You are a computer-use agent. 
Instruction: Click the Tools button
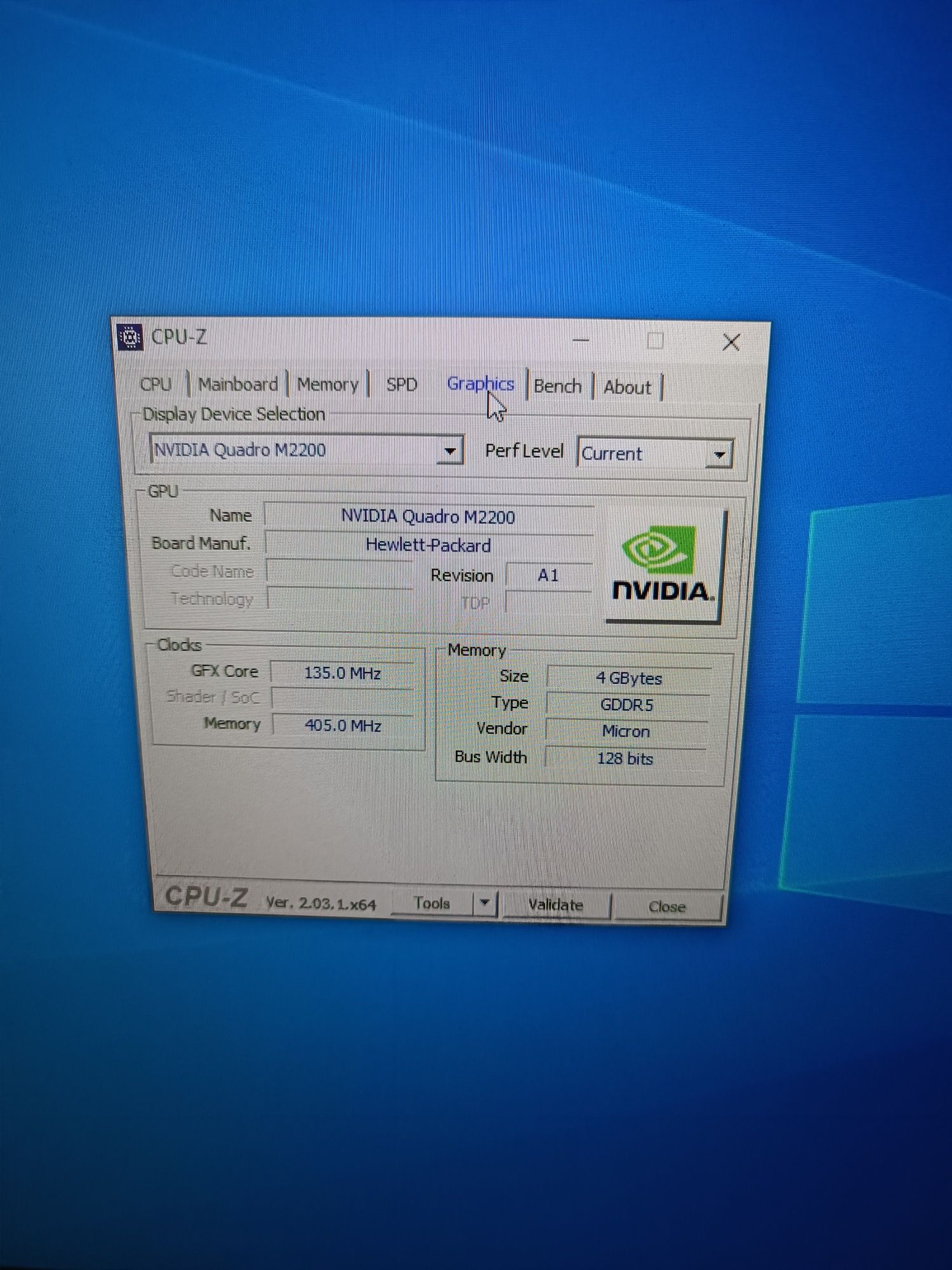point(432,902)
